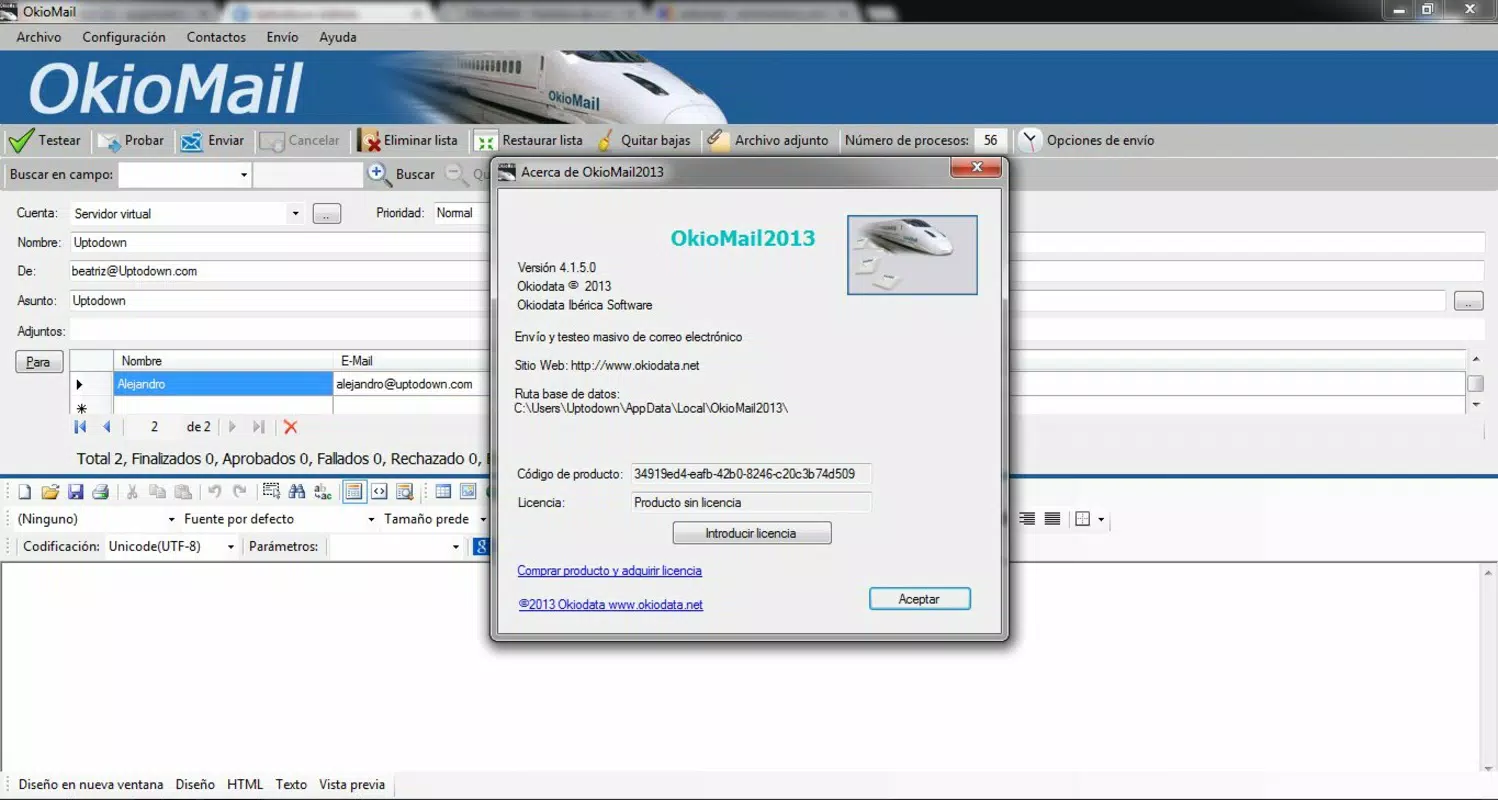The height and width of the screenshot is (800, 1498).
Task: Click the Save floppy disk icon
Action: click(75, 491)
